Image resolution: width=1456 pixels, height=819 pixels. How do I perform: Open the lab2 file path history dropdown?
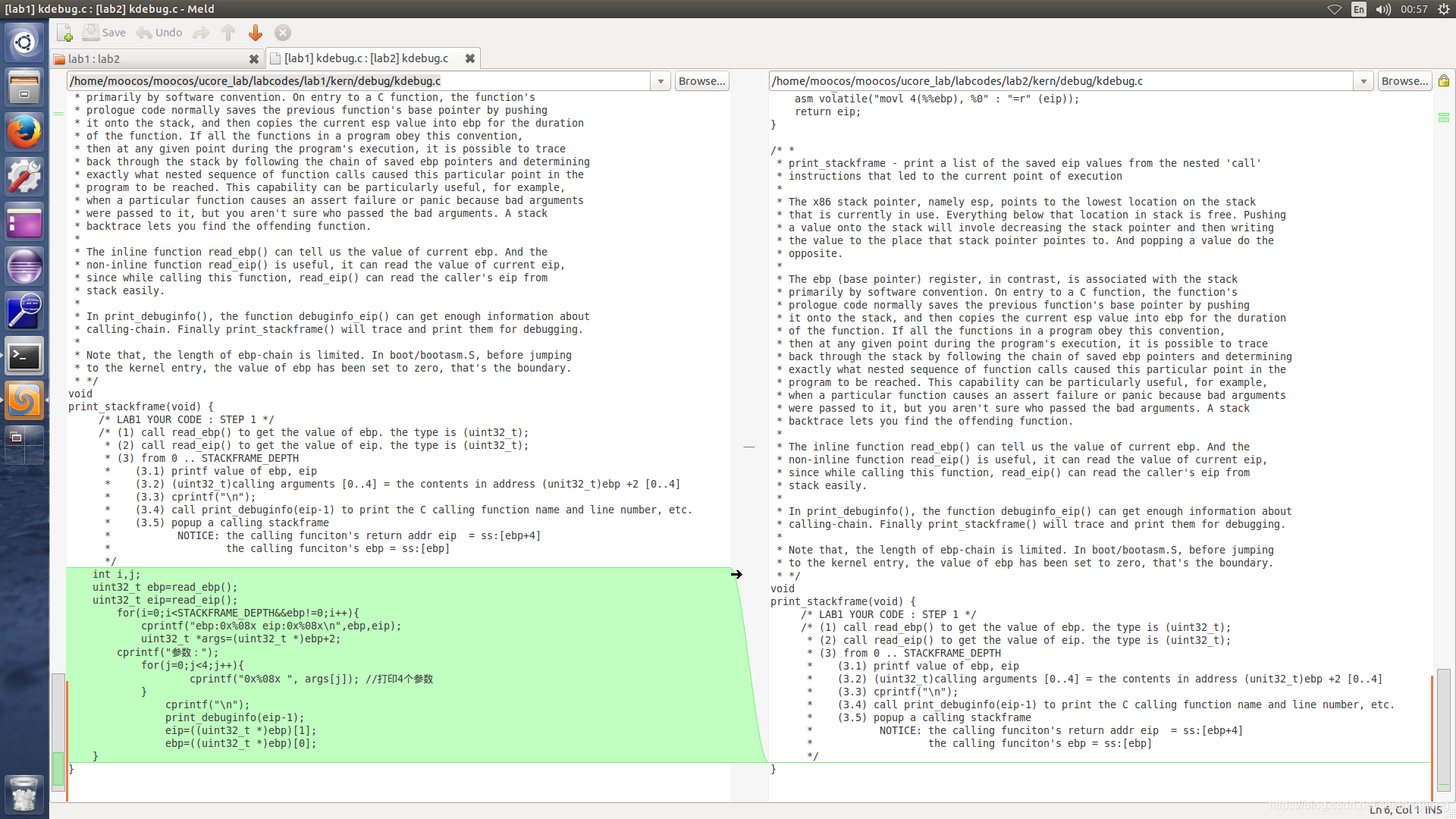coord(1364,81)
